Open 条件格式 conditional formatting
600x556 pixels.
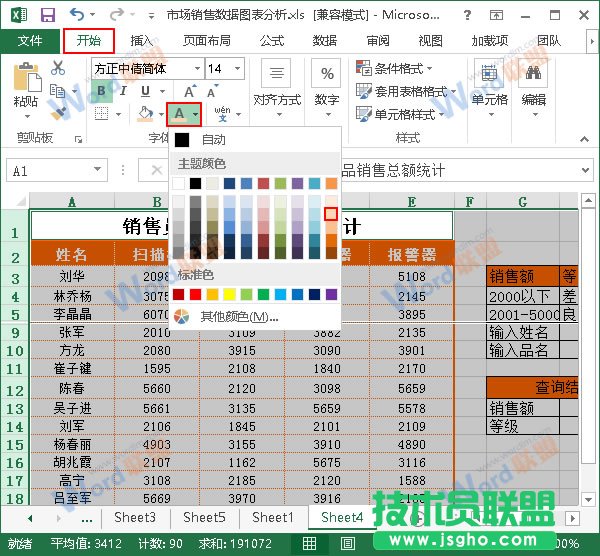pos(394,69)
